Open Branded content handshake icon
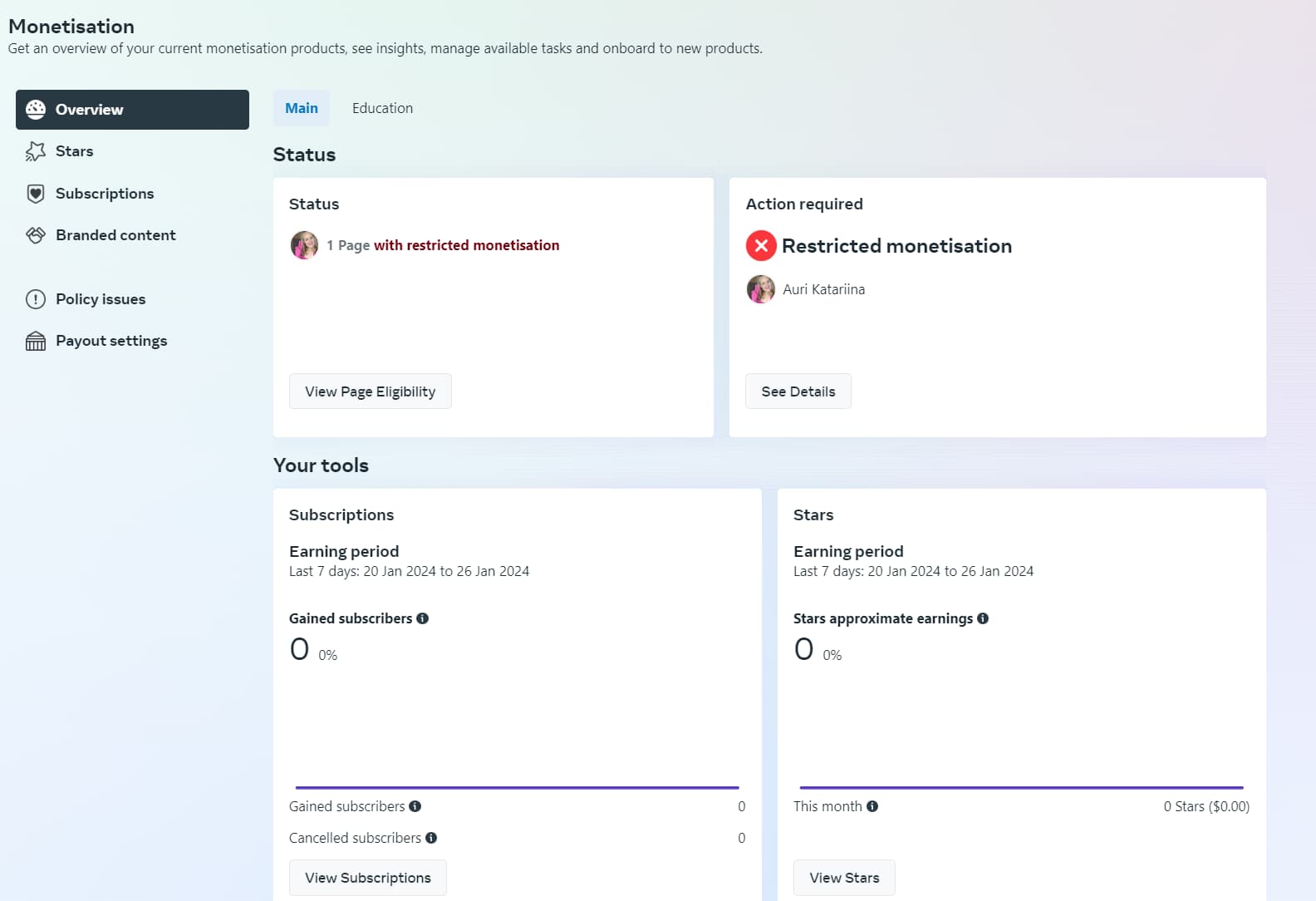 click(x=35, y=235)
